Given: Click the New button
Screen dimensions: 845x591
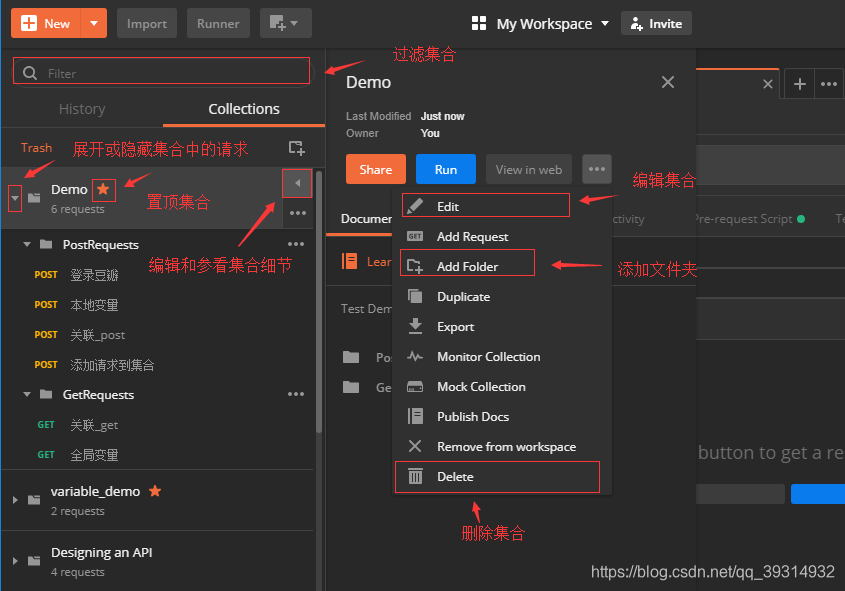Looking at the screenshot, I should pyautogui.click(x=46, y=23).
